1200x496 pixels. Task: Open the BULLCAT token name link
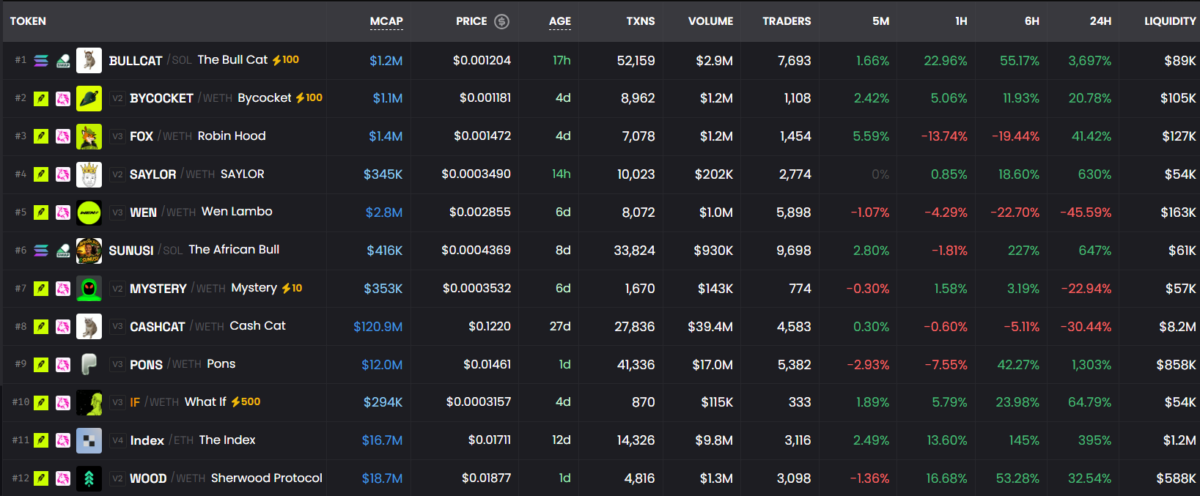tap(136, 60)
